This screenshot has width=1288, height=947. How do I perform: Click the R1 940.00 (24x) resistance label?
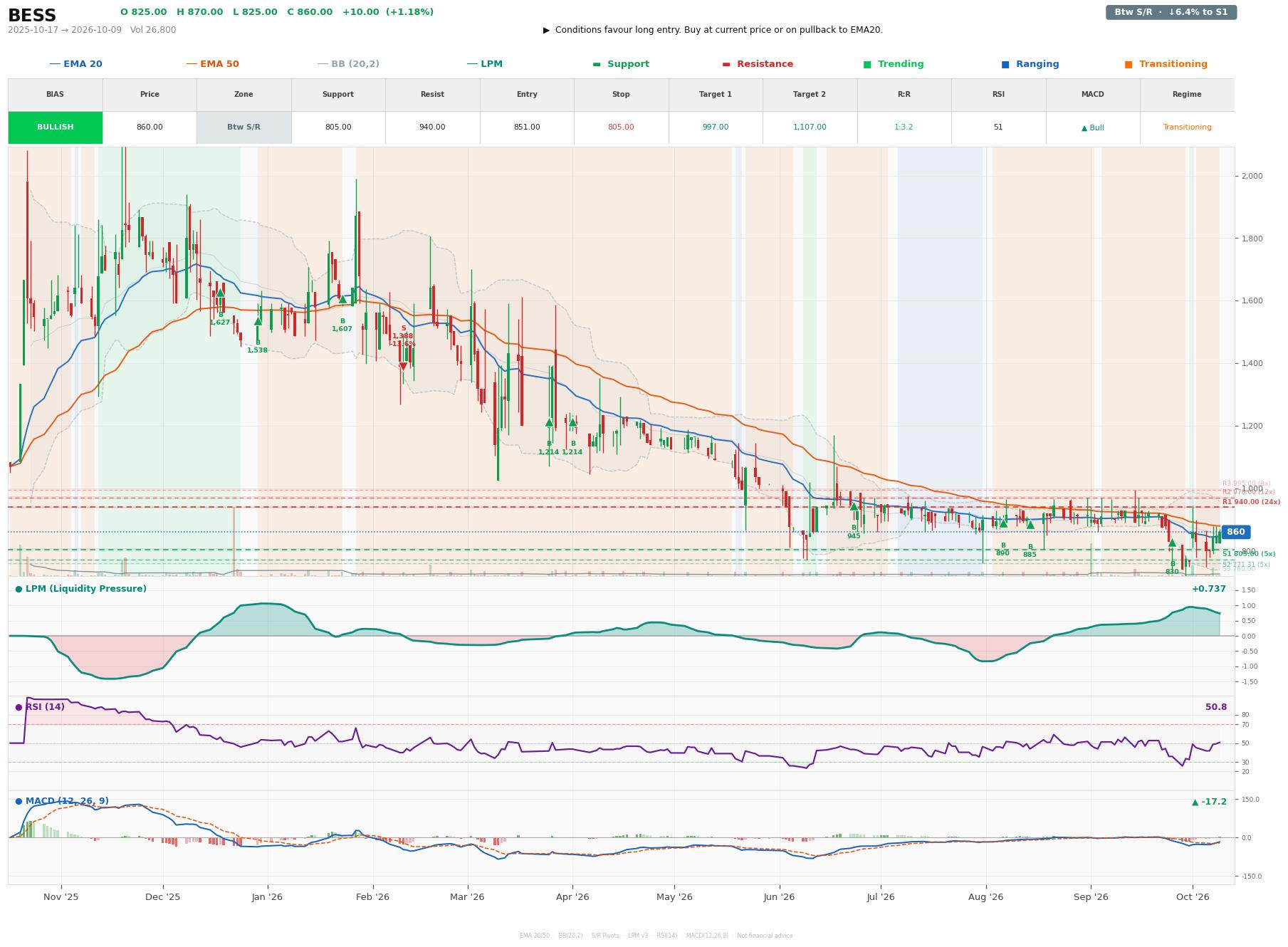pyautogui.click(x=1251, y=502)
